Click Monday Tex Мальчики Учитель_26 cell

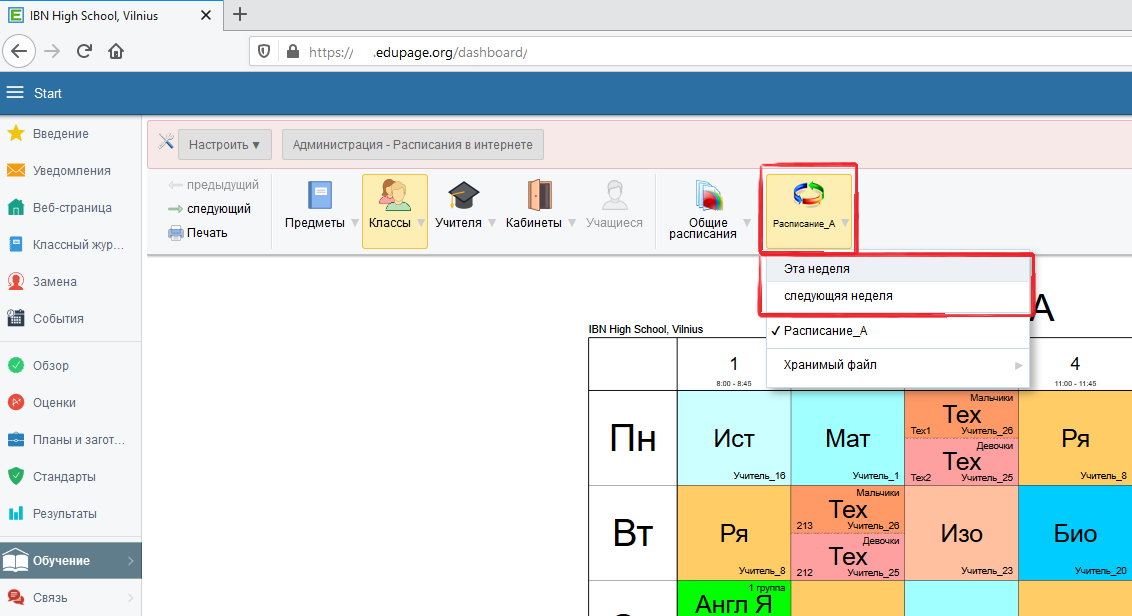(x=962, y=415)
